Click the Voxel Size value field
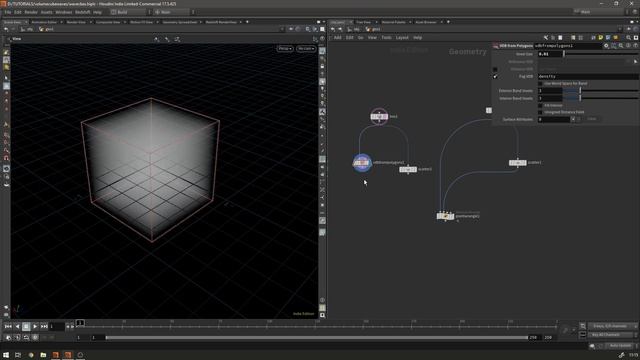The image size is (640, 360). (x=549, y=54)
